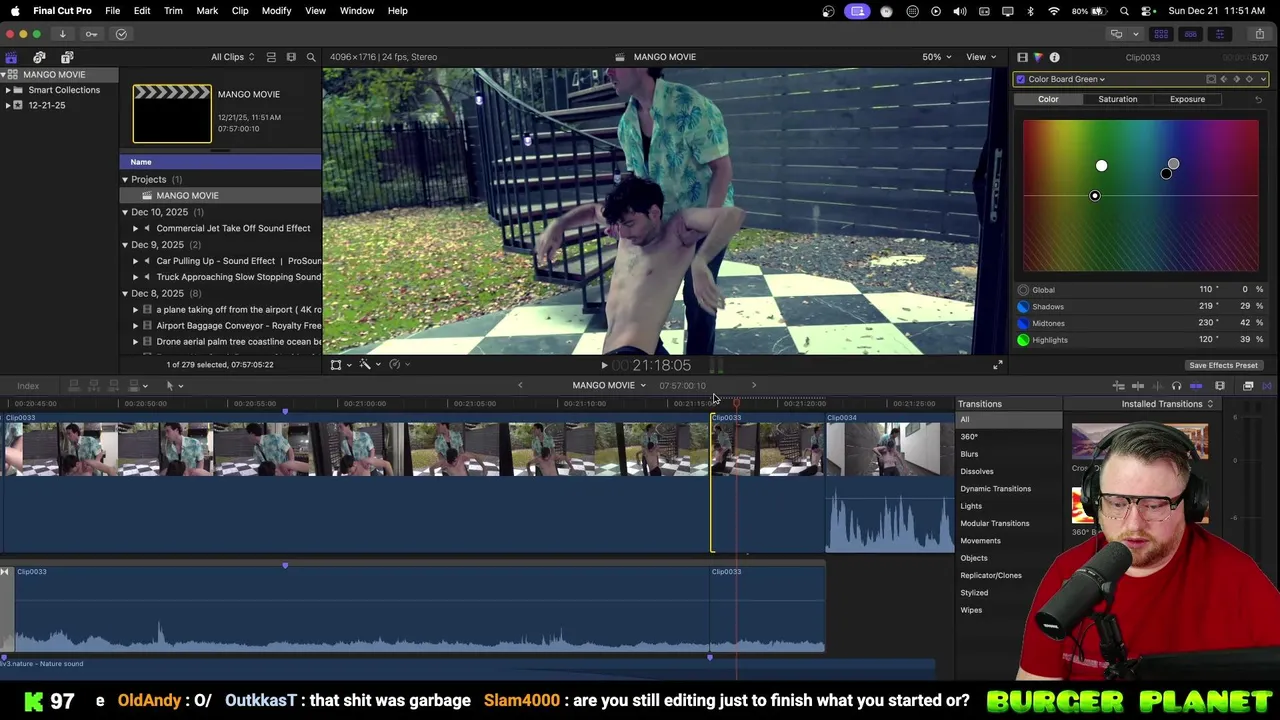
Task: Open the All Clips filter dropdown
Action: 232,57
